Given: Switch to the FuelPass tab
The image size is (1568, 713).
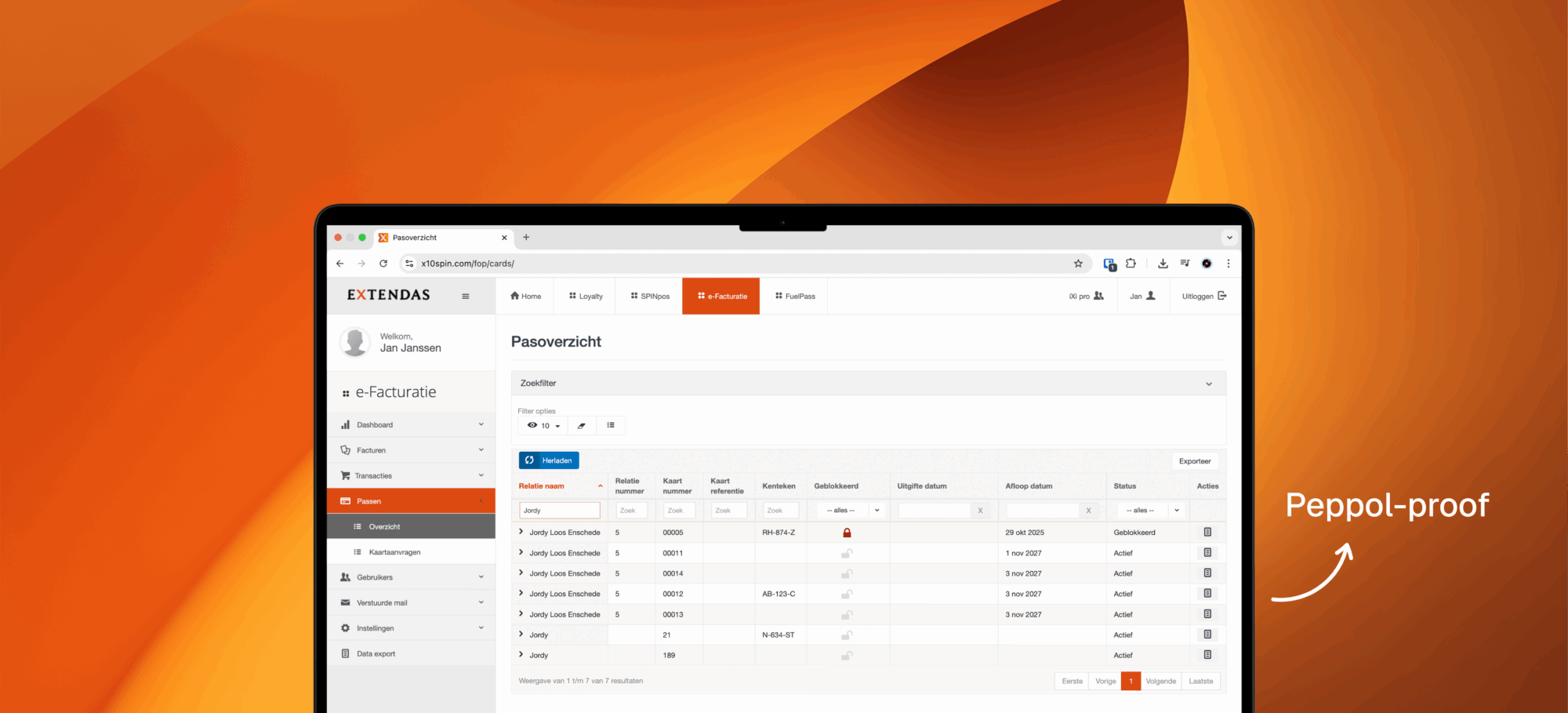Looking at the screenshot, I should coord(795,296).
